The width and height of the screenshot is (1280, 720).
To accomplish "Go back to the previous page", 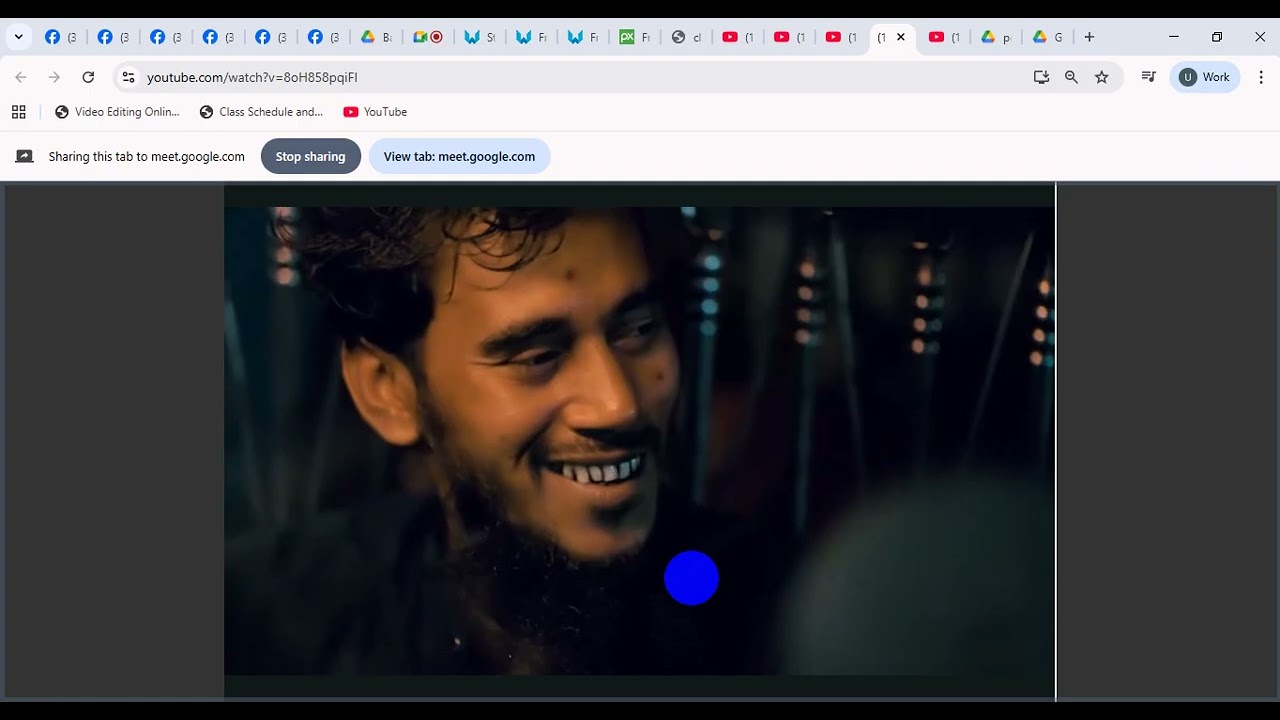I will click(21, 77).
